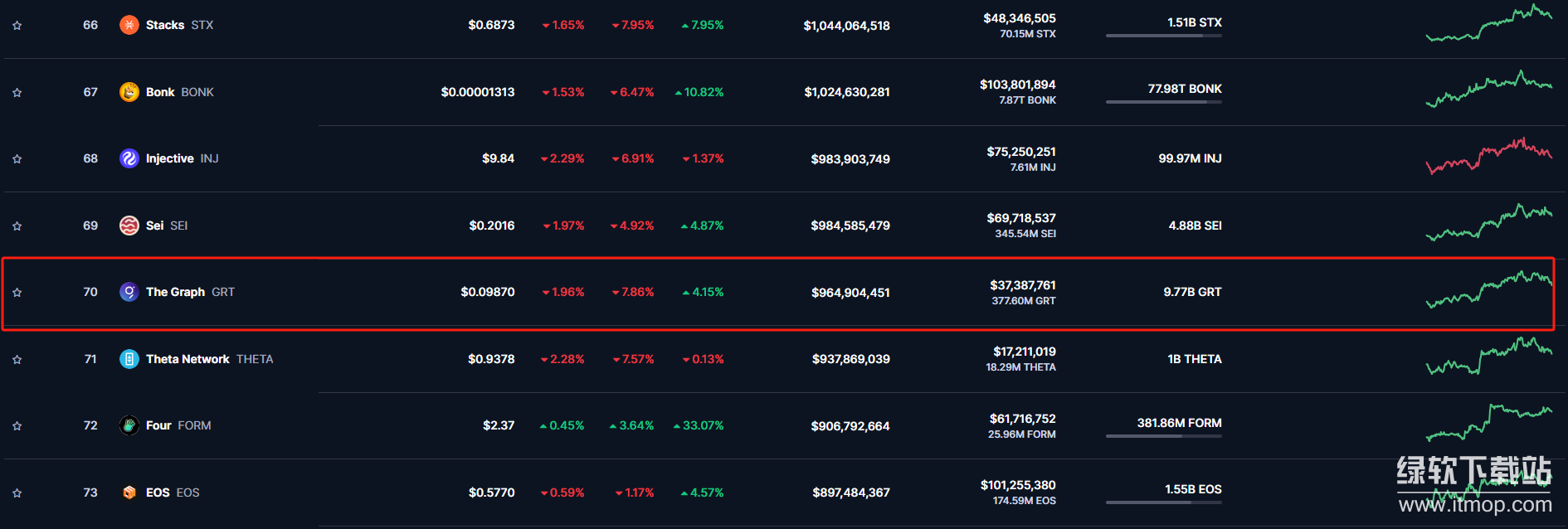Click Four 24h volume $61,716,752
The width and height of the screenshot is (1568, 529).
point(1022,419)
